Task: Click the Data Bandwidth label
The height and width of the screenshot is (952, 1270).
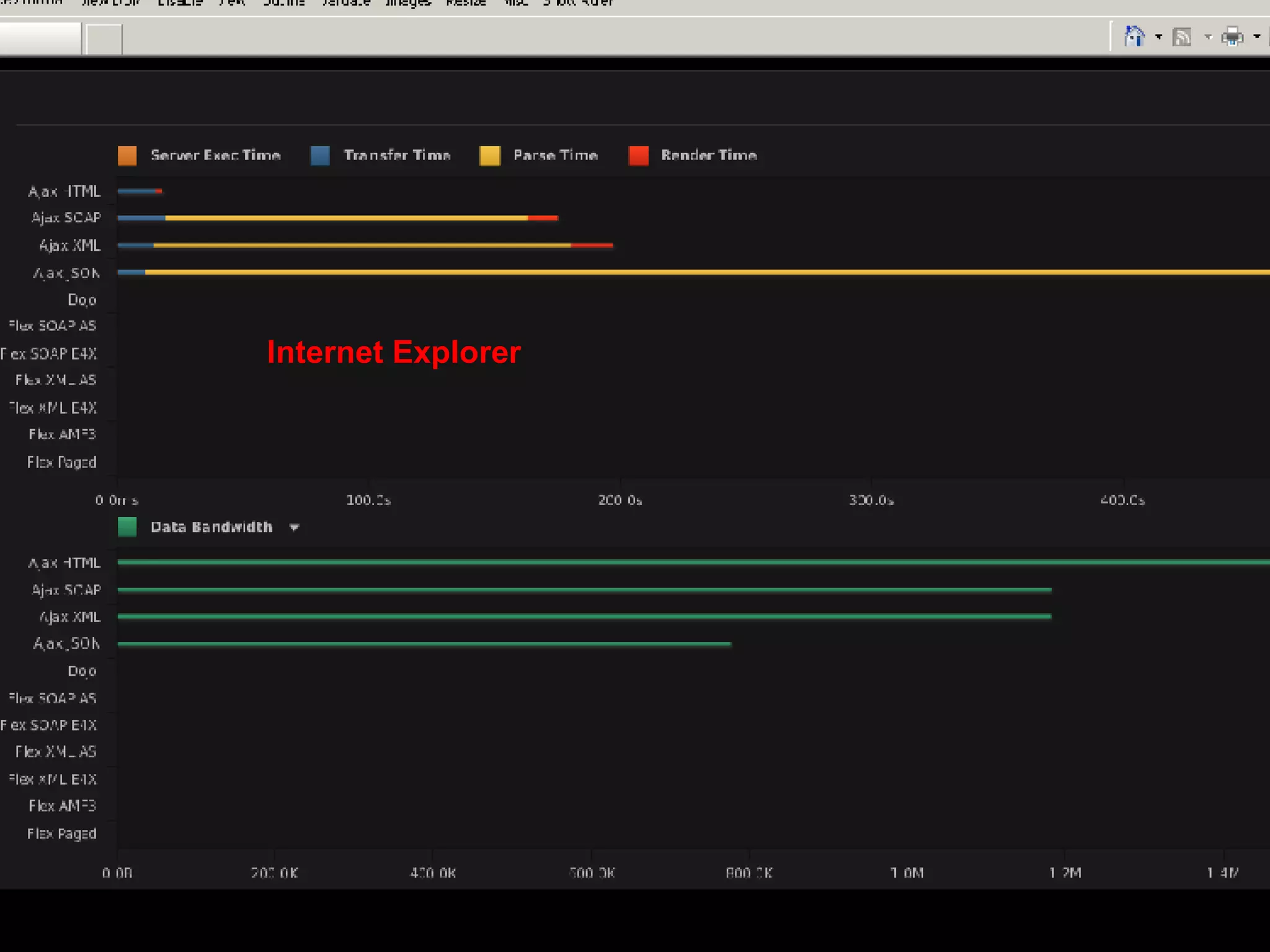Action: [x=211, y=527]
